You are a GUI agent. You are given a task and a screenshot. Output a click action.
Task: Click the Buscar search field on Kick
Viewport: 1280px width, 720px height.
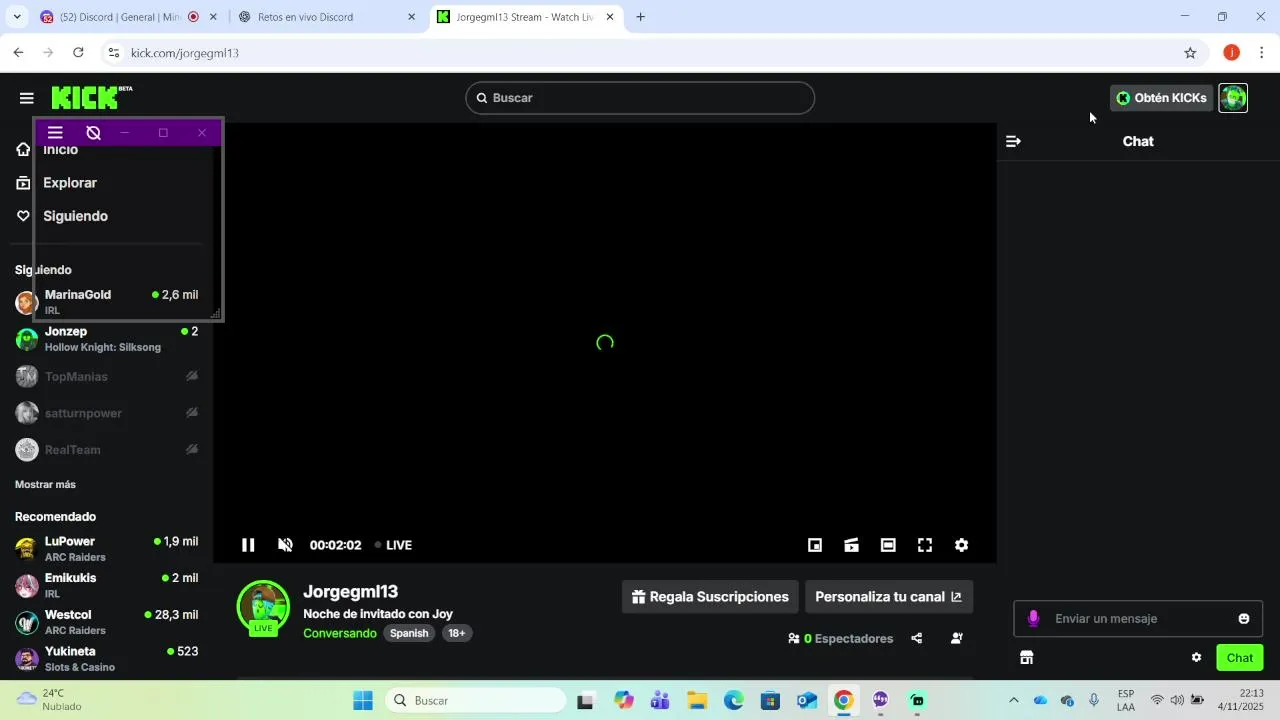point(640,98)
